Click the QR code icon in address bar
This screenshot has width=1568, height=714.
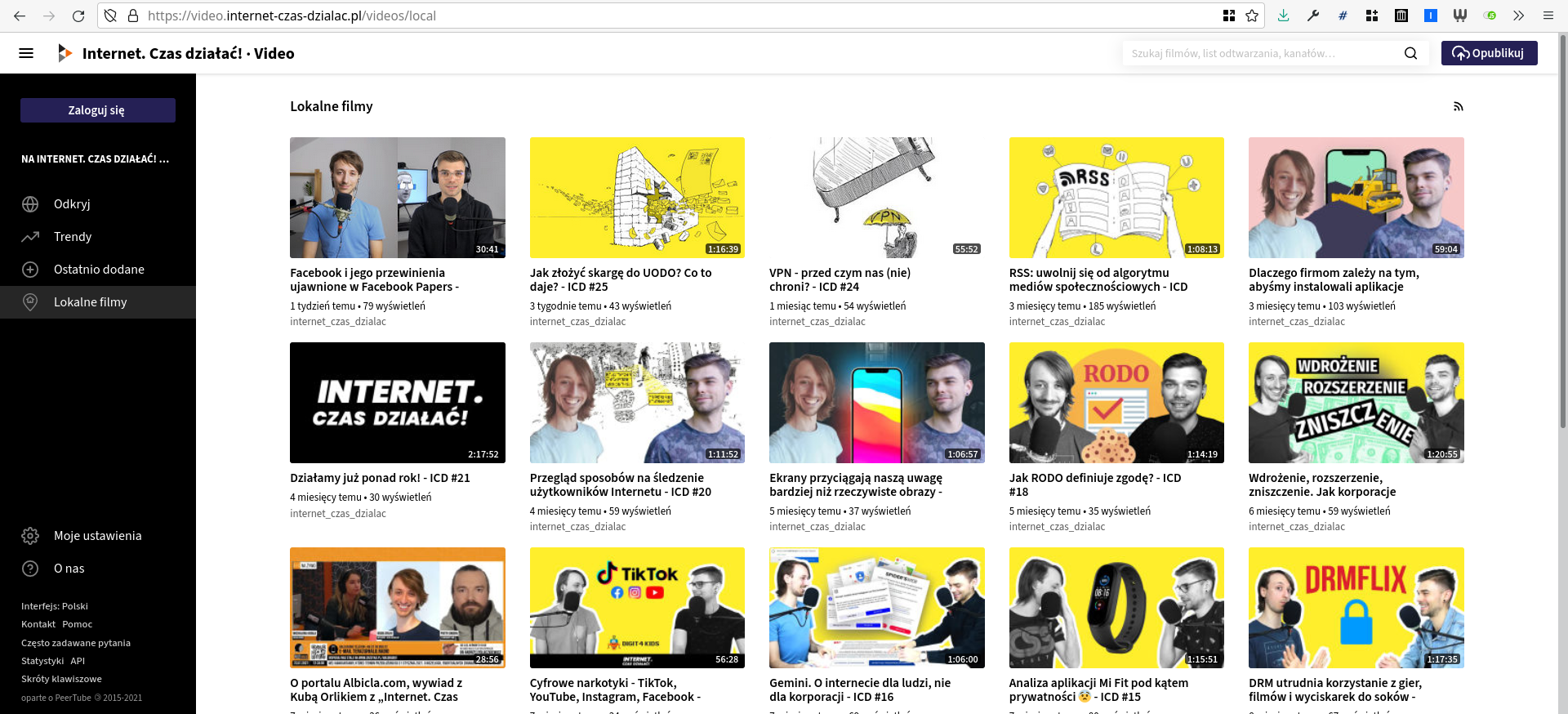(x=1229, y=16)
